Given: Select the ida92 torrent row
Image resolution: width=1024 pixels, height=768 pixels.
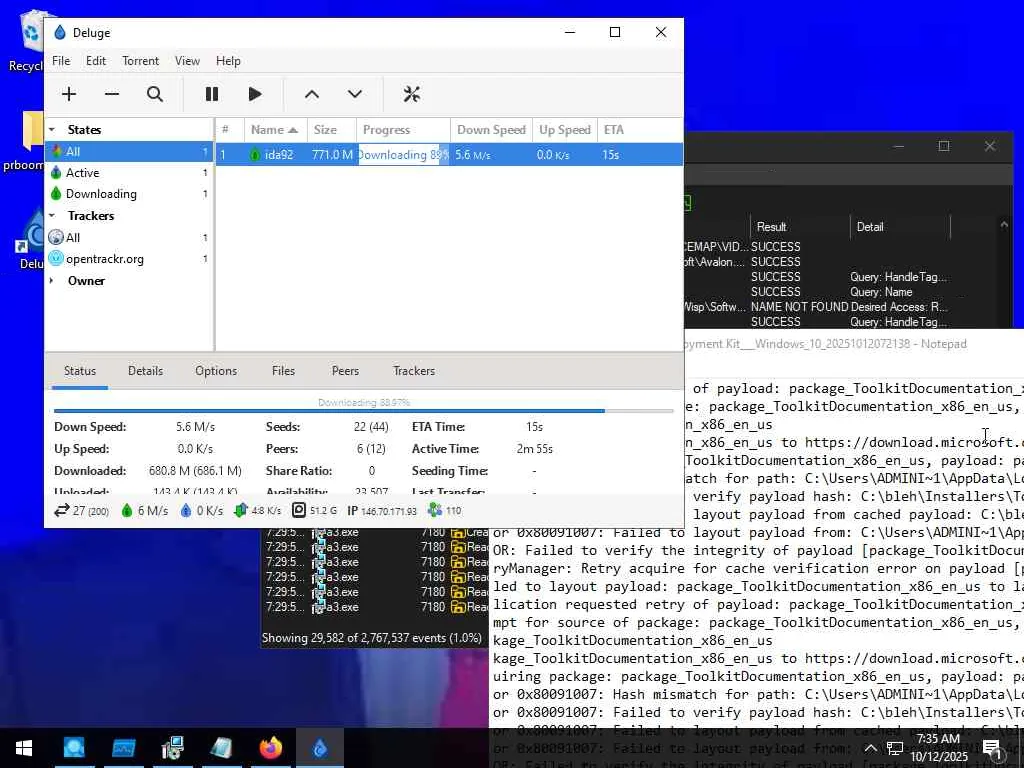Looking at the screenshot, I should point(449,155).
